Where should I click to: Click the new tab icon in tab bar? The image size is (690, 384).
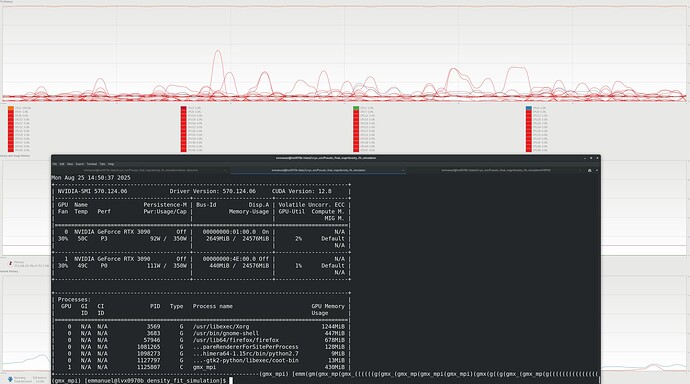pyautogui.click(x=589, y=170)
